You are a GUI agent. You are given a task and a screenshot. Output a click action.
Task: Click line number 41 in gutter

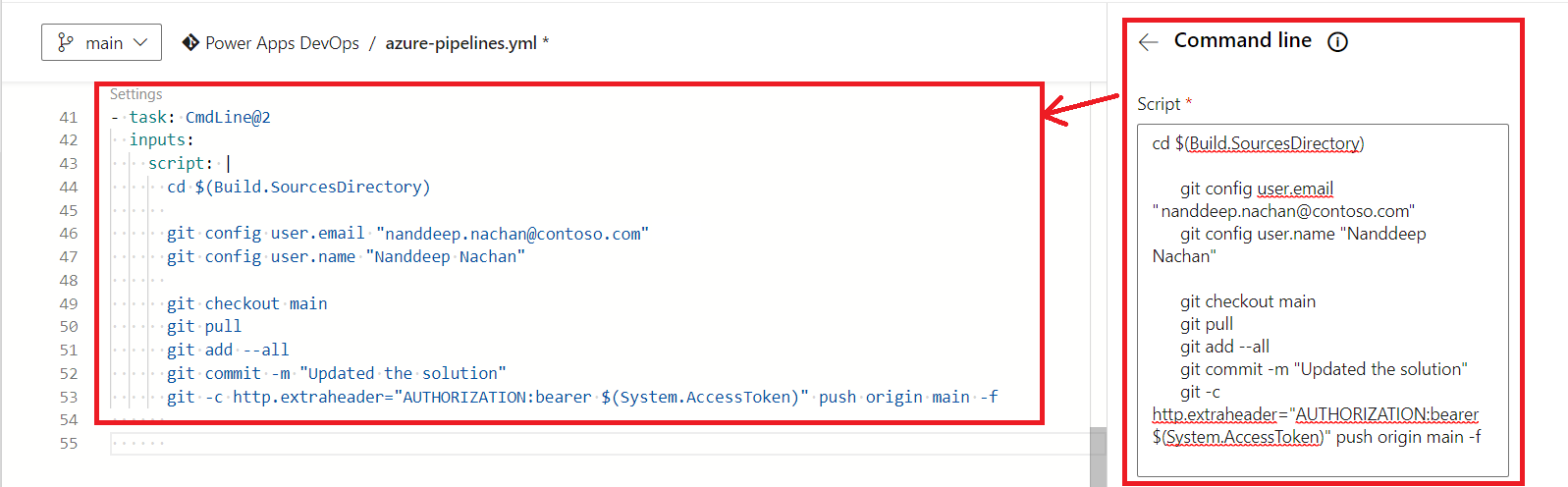coord(68,117)
